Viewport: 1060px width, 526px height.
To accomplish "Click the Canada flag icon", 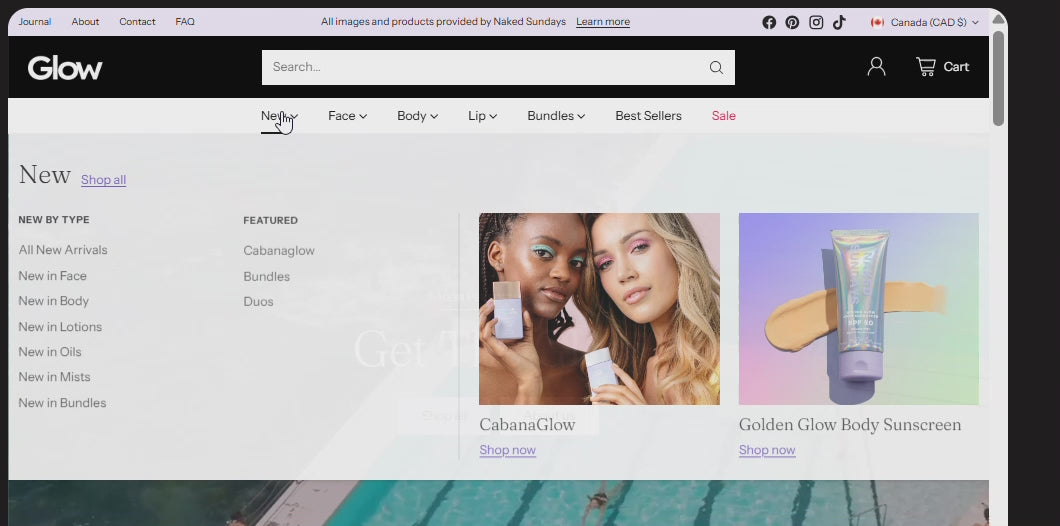I will point(877,22).
